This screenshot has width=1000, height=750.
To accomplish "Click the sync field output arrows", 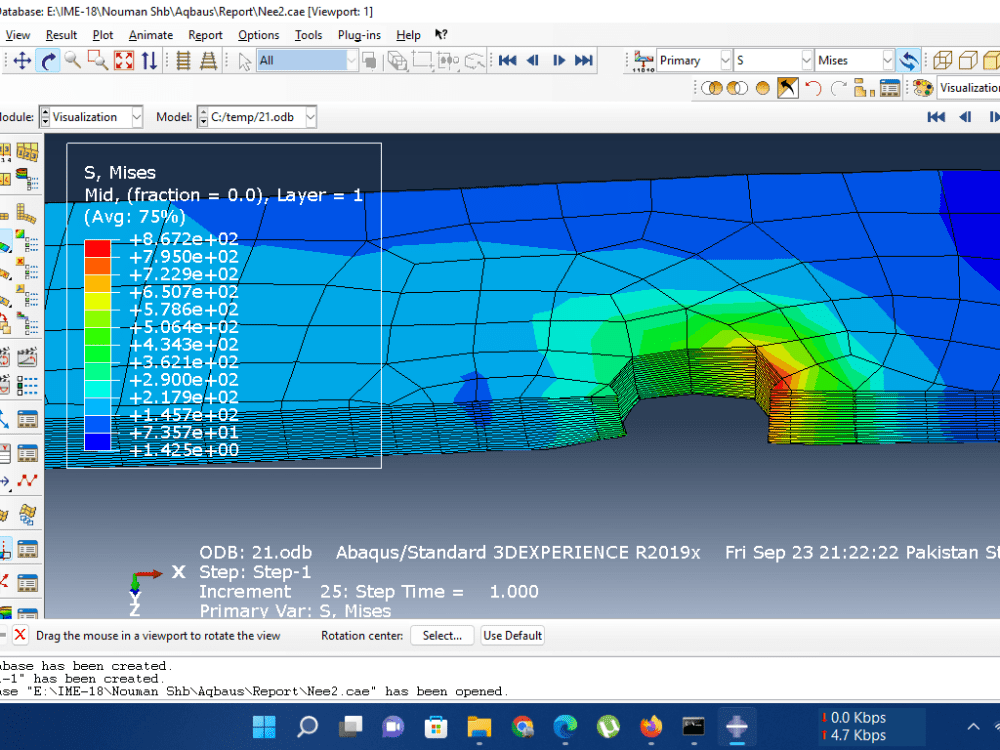I will (x=909, y=61).
